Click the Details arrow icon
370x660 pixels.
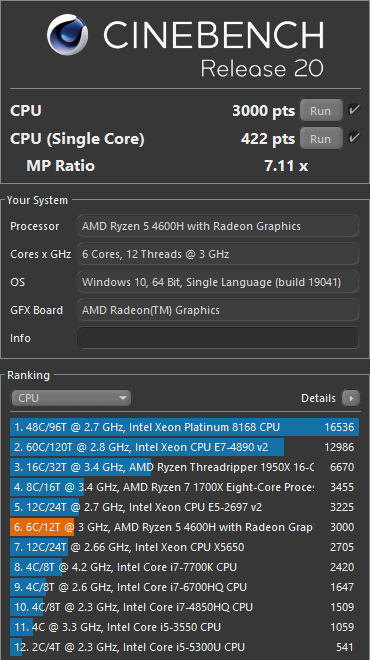(351, 398)
